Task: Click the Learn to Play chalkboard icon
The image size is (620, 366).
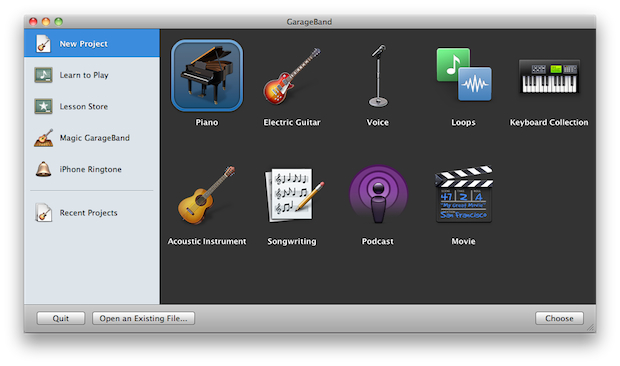Action: point(43,75)
